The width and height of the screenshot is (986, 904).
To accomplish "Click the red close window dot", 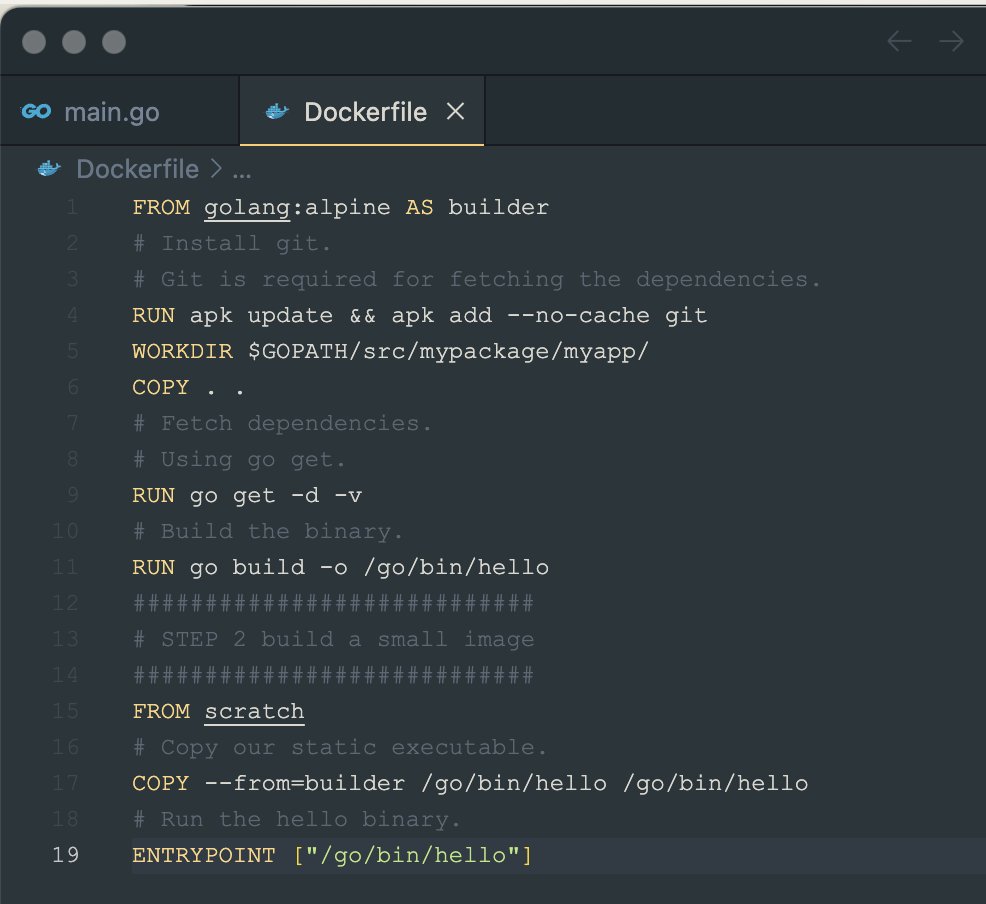I will (x=34, y=42).
